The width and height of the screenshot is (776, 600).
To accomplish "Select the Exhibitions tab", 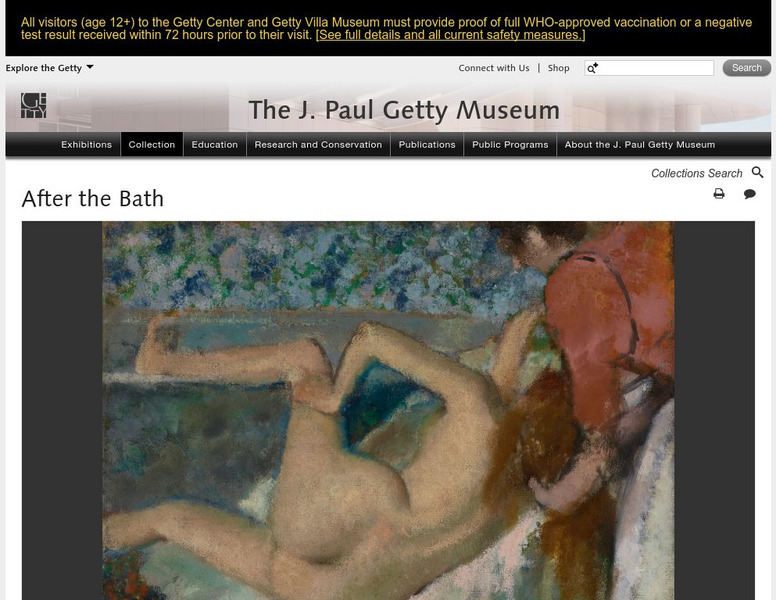I will pos(87,145).
